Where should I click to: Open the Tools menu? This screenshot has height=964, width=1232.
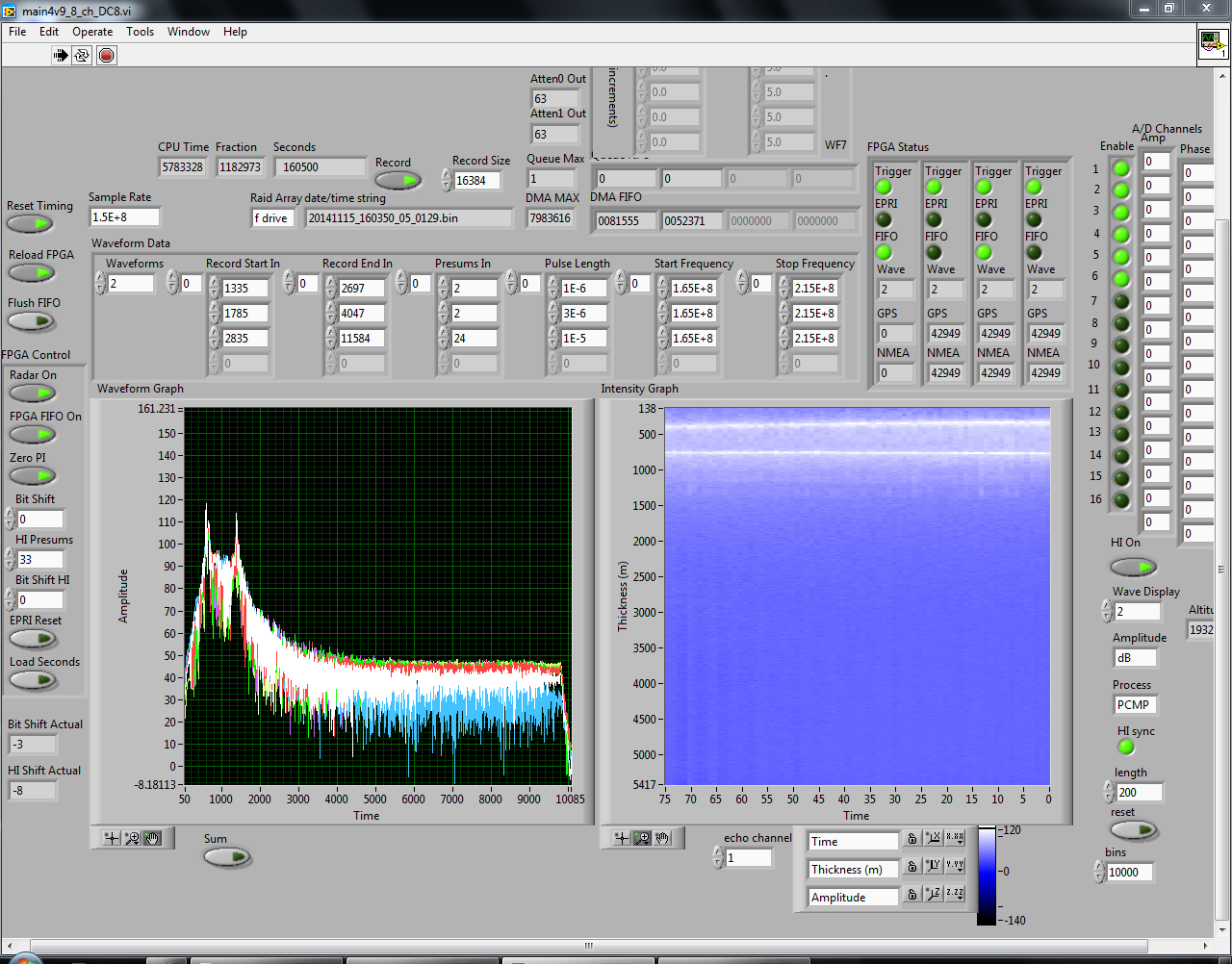140,32
